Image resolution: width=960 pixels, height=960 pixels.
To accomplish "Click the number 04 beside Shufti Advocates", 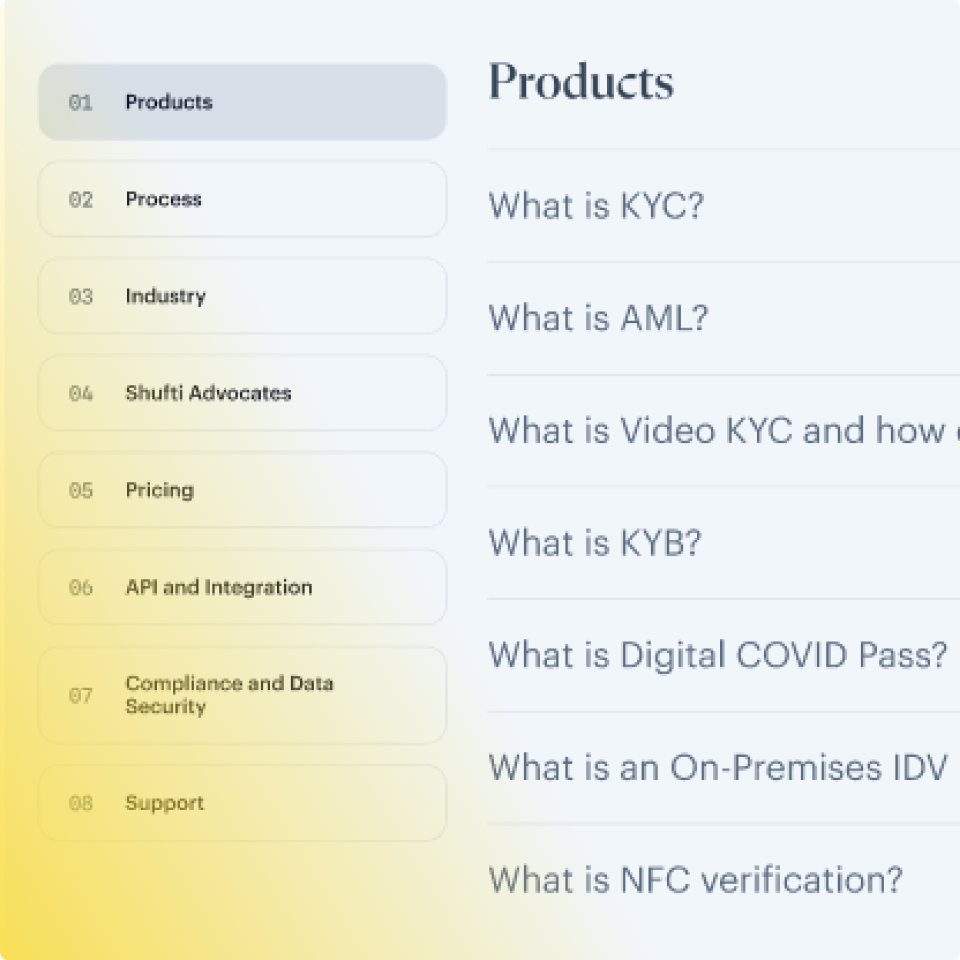I will click(80, 394).
